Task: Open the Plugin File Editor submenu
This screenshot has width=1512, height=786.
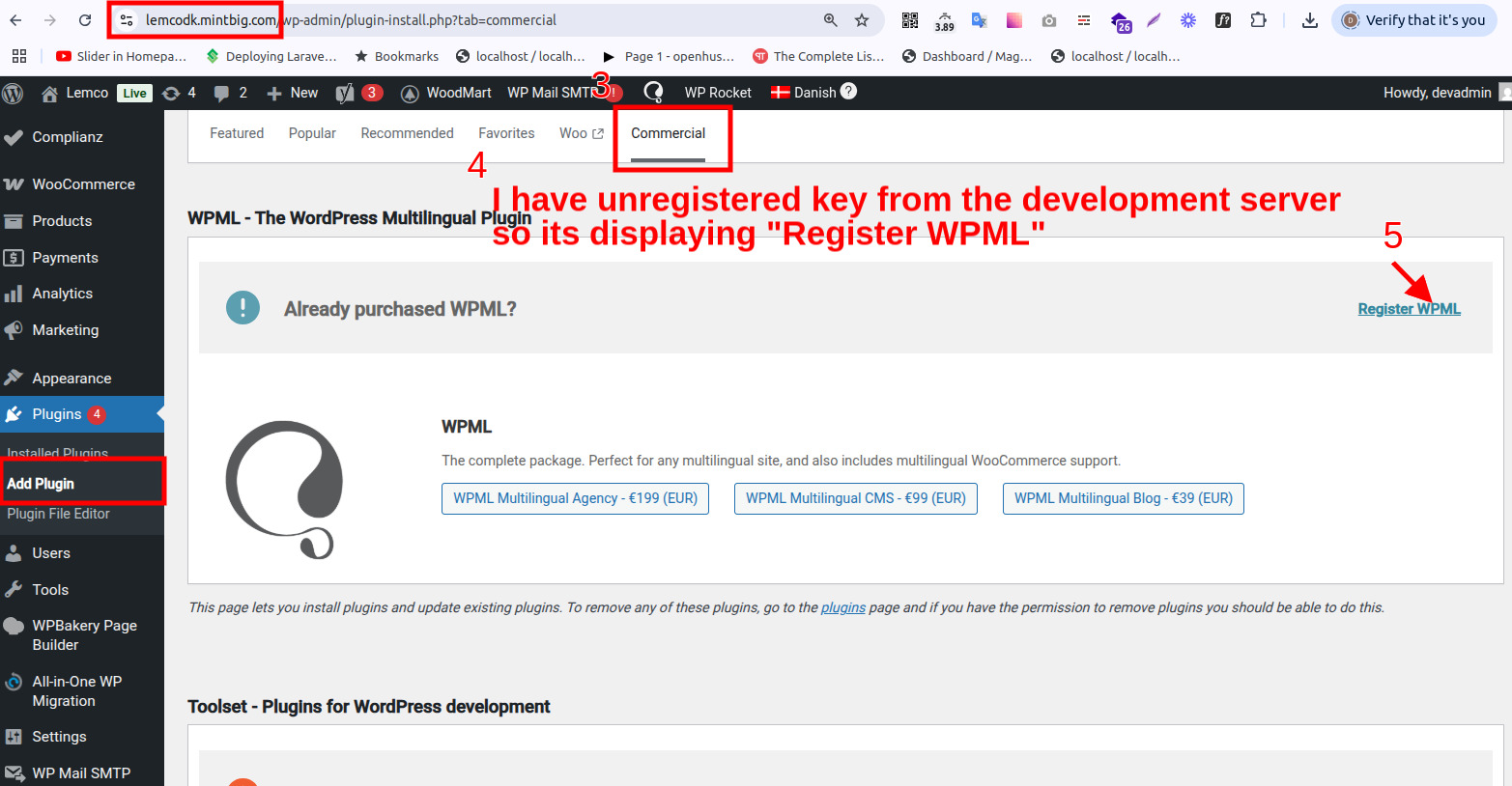Action: [58, 514]
